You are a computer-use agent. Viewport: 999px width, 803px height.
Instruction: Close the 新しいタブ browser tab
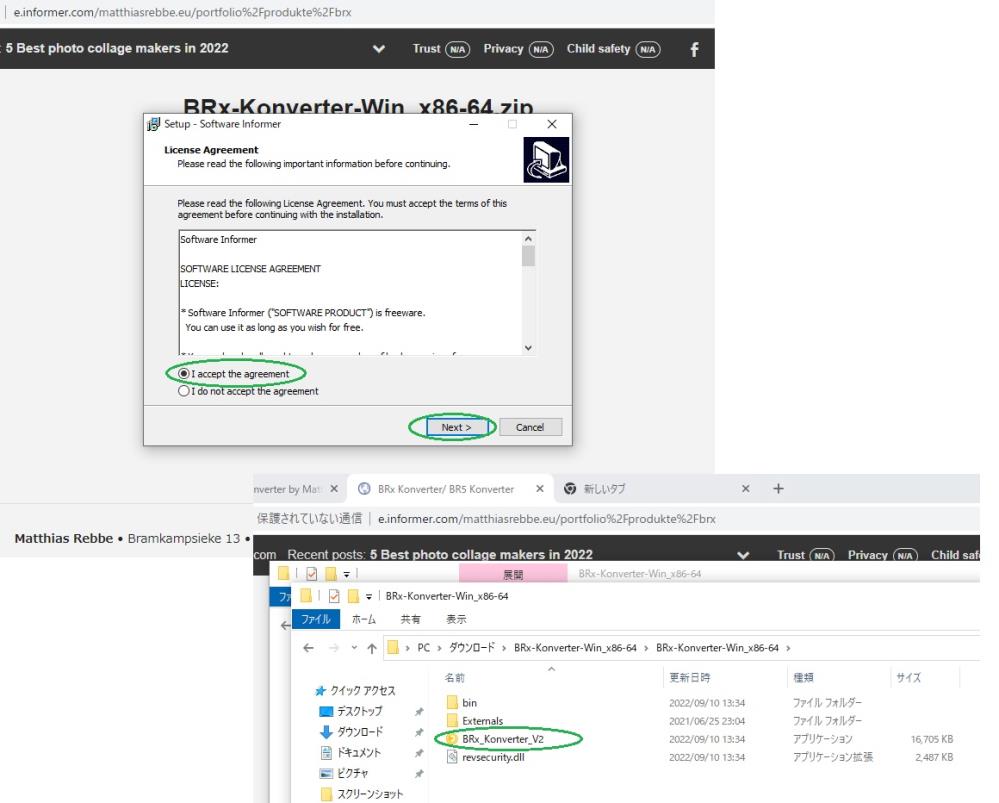click(745, 489)
